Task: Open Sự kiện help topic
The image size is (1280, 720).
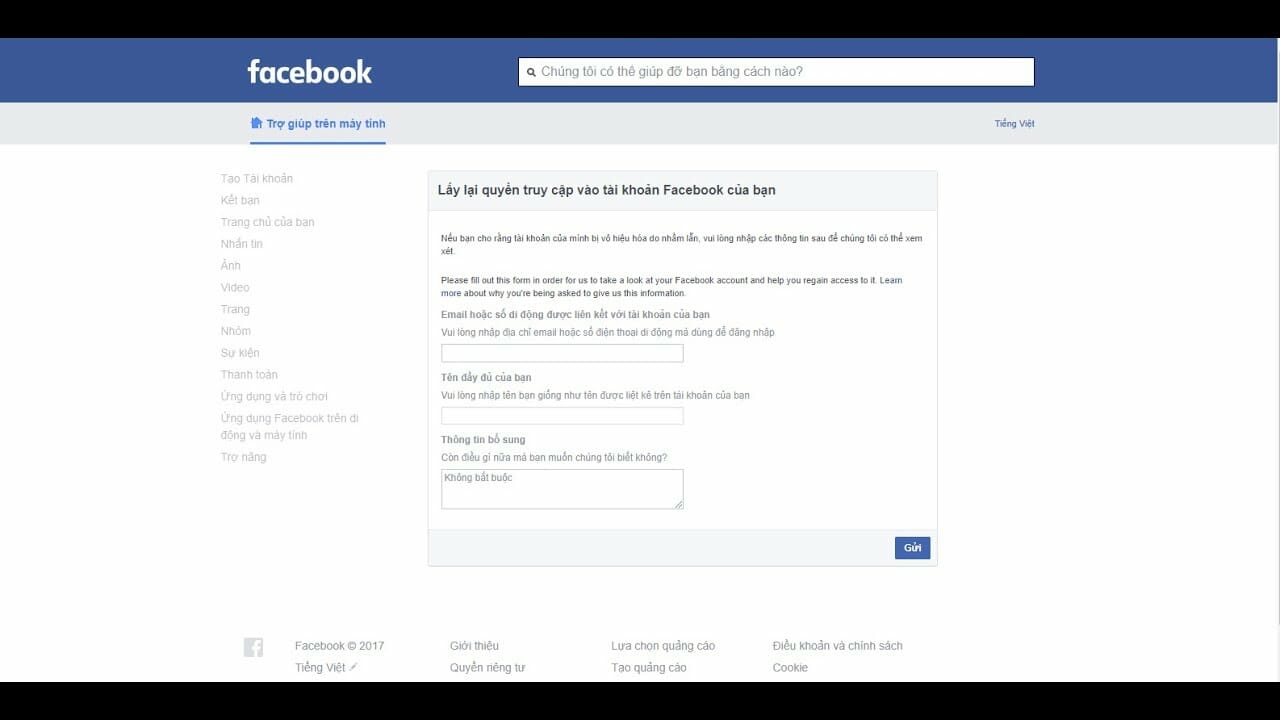Action: coord(240,353)
